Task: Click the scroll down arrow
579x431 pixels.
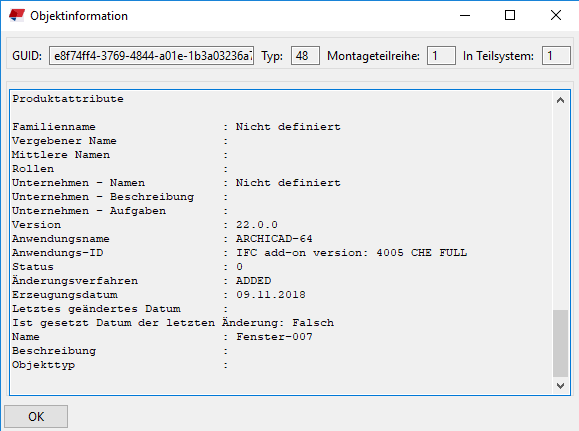Action: pos(560,386)
